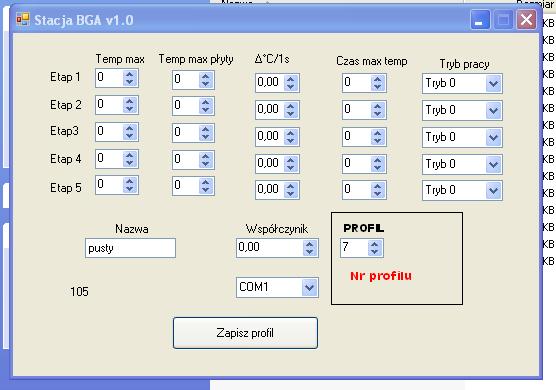Decrease the Współczynnik value
This screenshot has height=390, width=556.
click(310, 252)
